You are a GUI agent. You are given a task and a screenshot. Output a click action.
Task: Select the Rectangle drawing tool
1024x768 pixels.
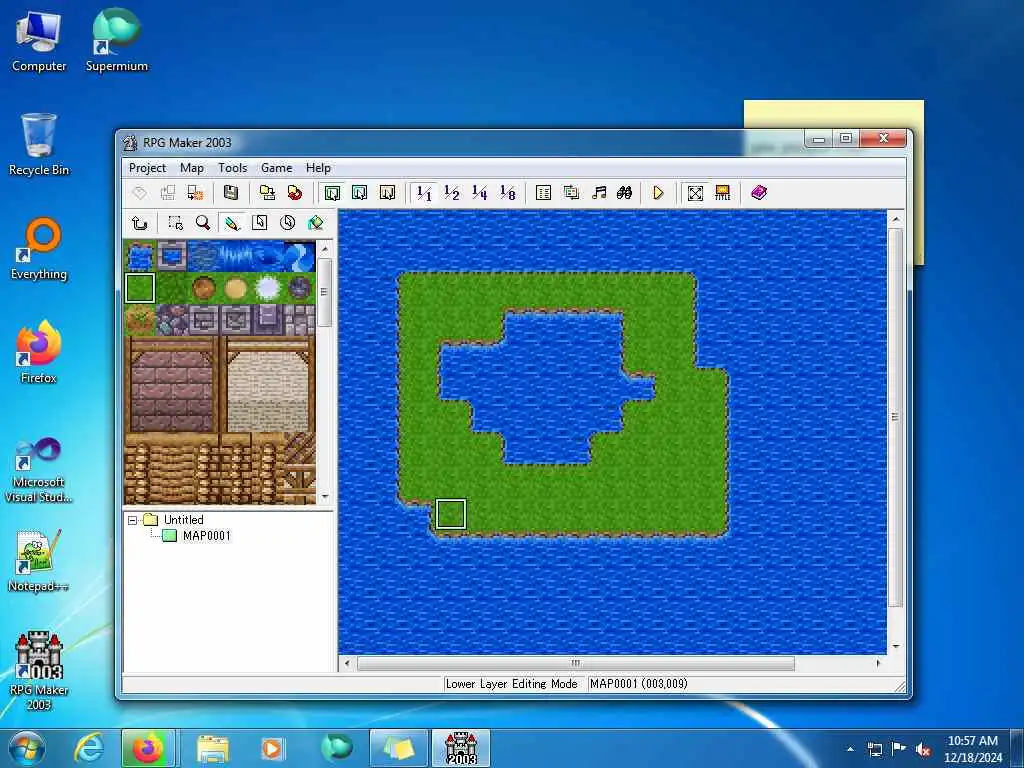259,223
